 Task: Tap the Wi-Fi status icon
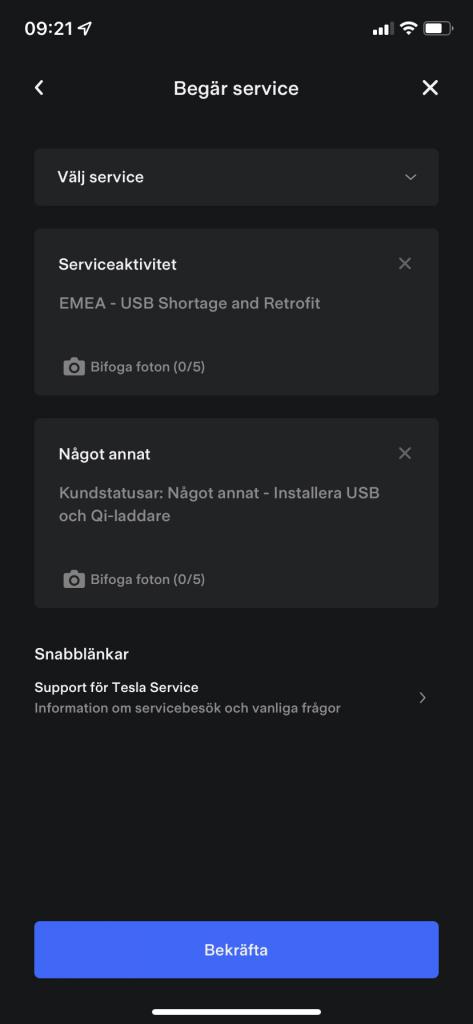coord(408,28)
